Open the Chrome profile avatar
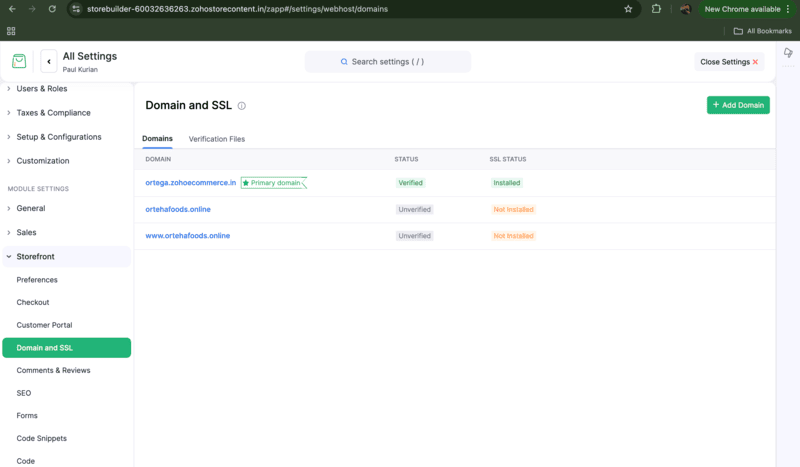Screen dimensions: 800x467 tap(685, 9)
